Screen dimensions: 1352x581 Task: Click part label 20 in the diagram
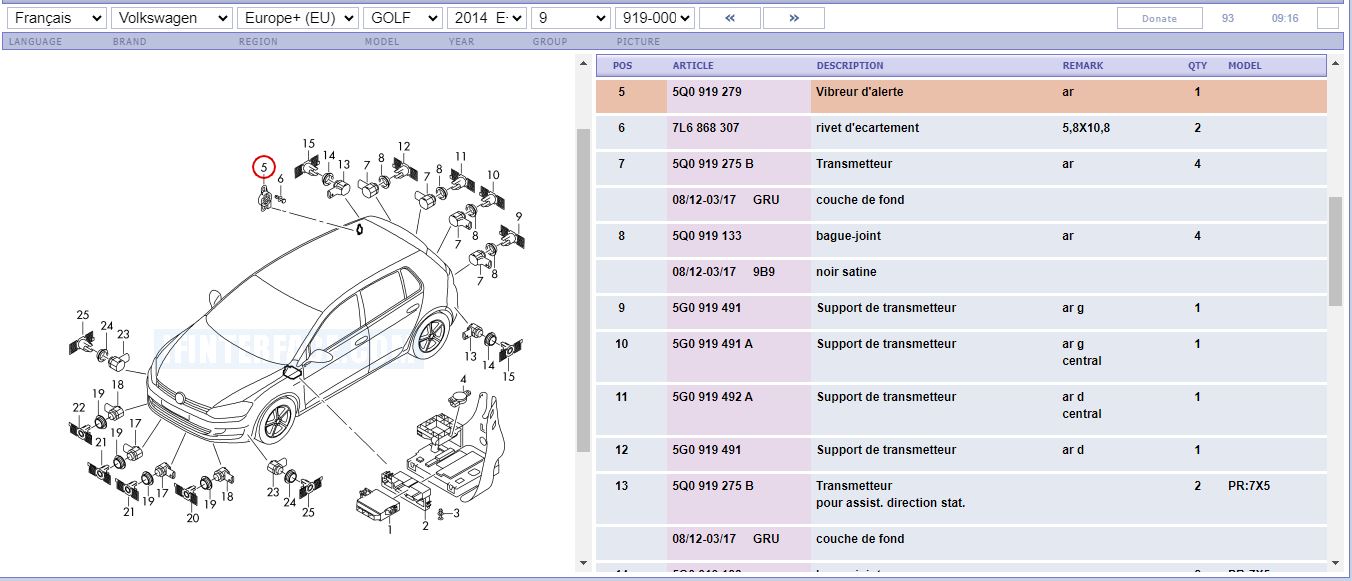coord(193,518)
